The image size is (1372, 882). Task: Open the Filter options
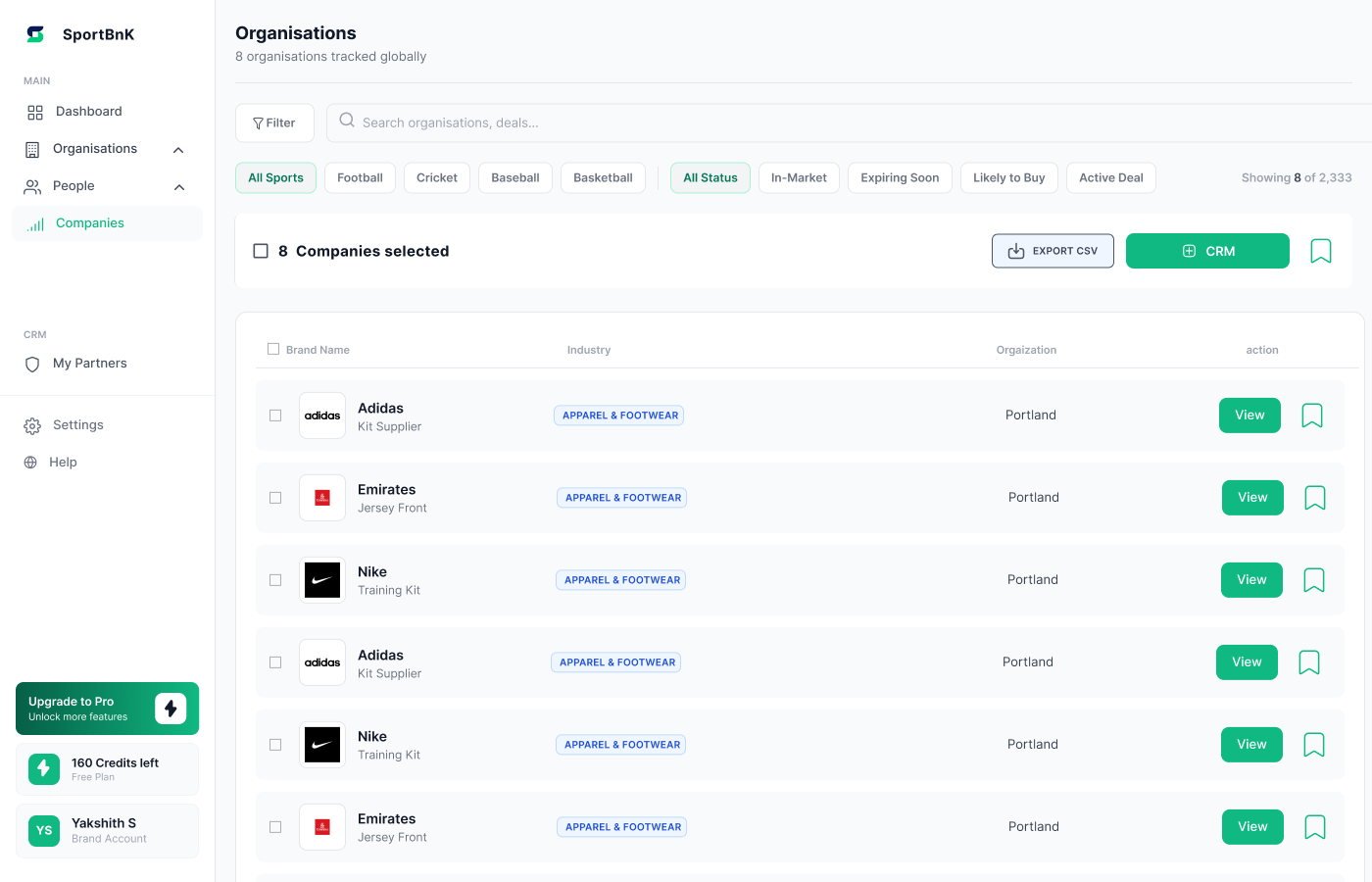pos(274,122)
